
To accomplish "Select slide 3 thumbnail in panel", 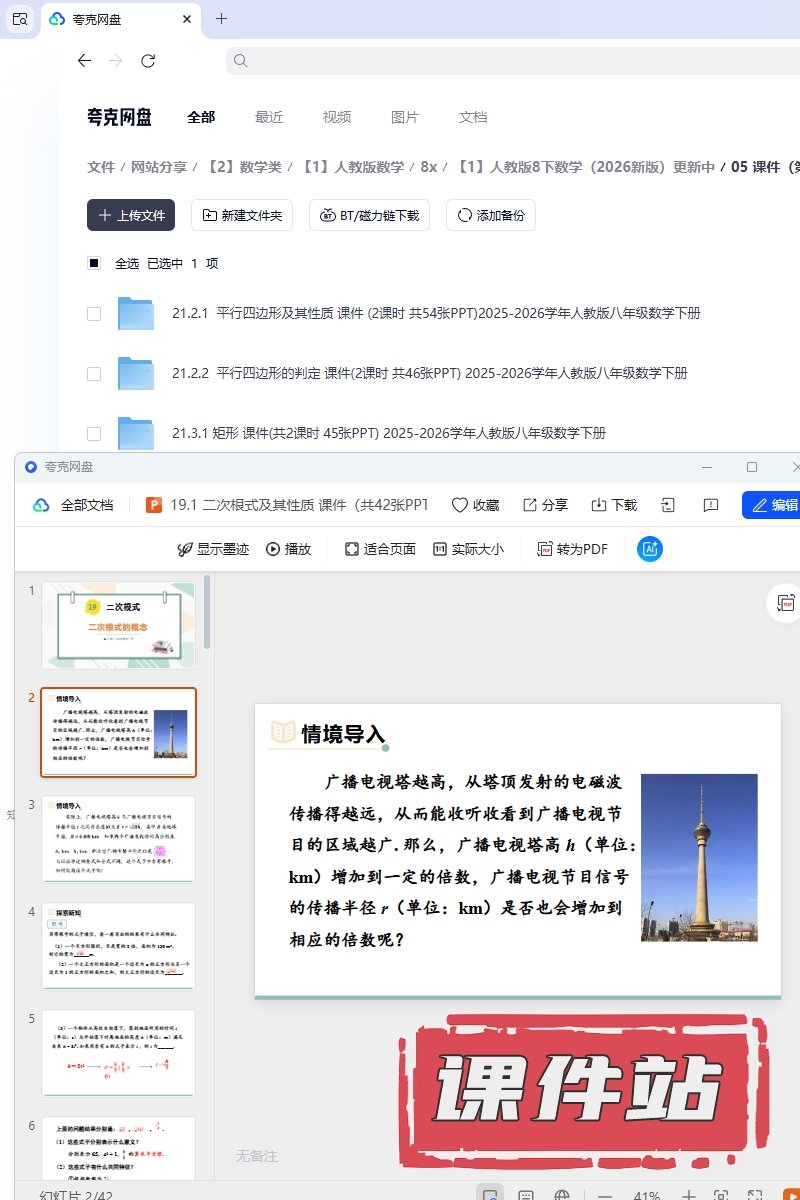I will pyautogui.click(x=118, y=839).
